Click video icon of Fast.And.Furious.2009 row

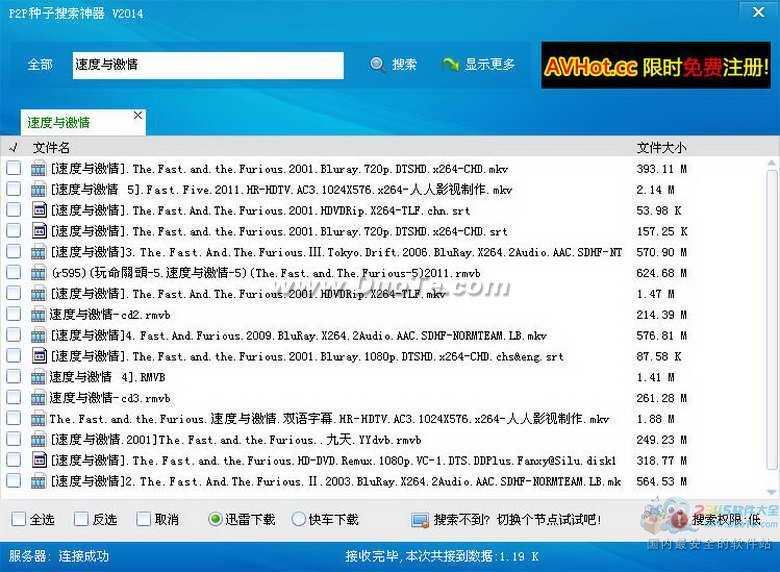click(38, 336)
